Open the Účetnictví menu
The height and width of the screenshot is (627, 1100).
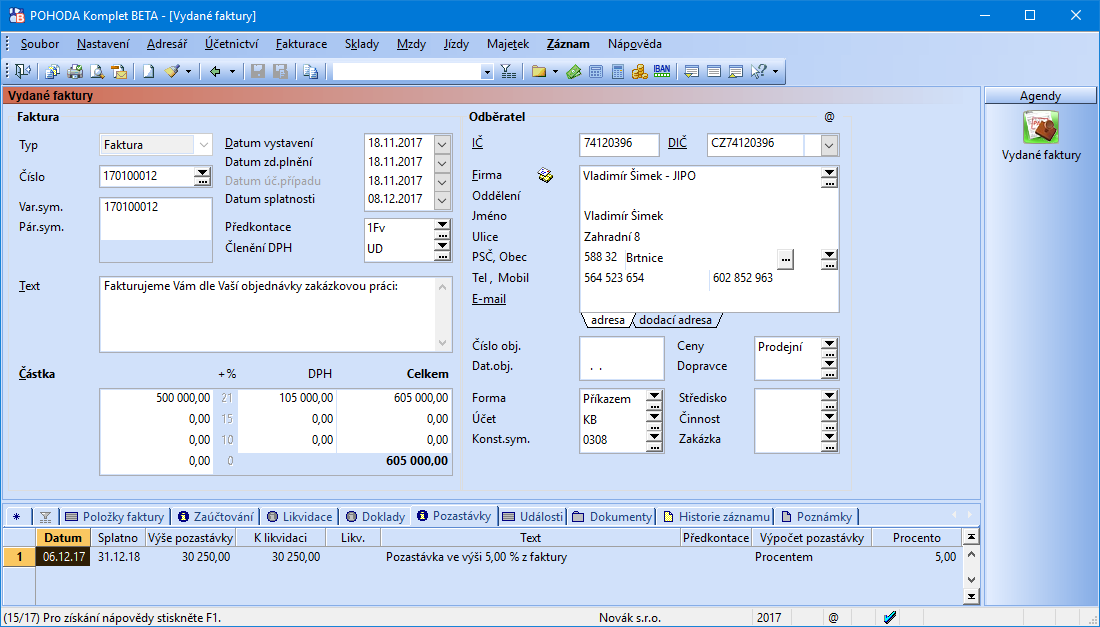tap(232, 43)
